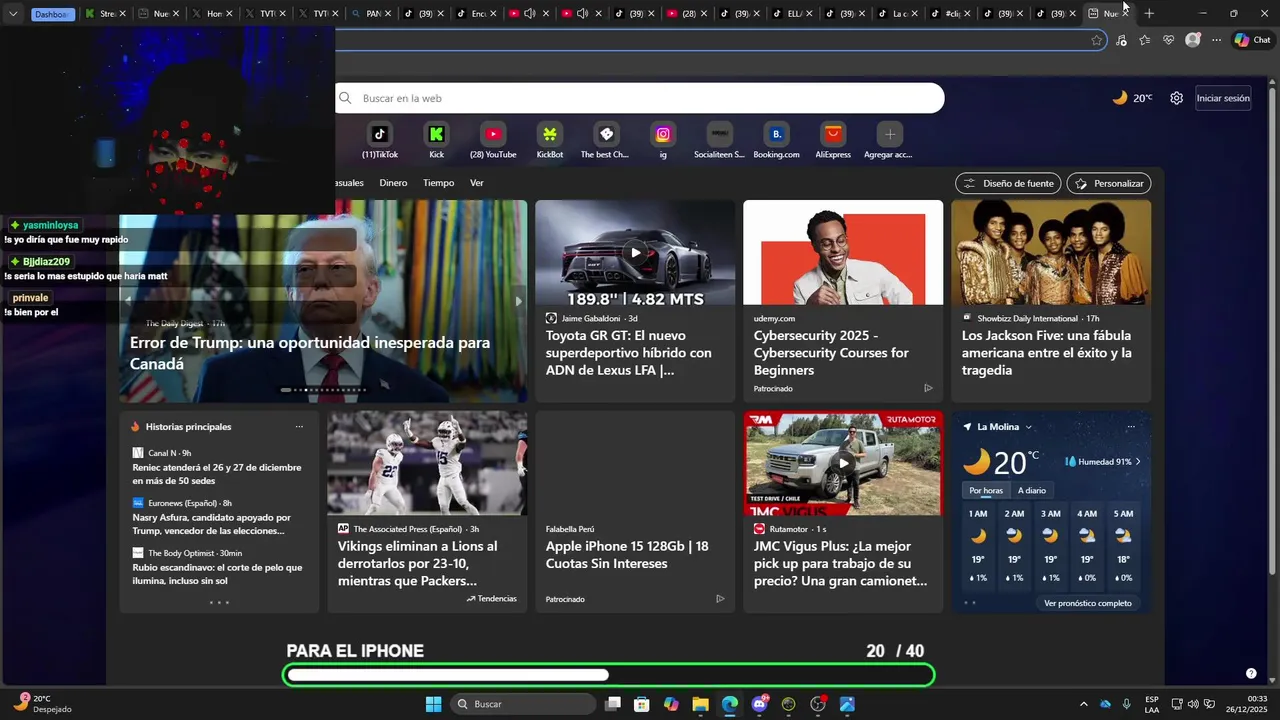1280x720 pixels.
Task: Open the TikTok quick link shortcut
Action: click(380, 141)
